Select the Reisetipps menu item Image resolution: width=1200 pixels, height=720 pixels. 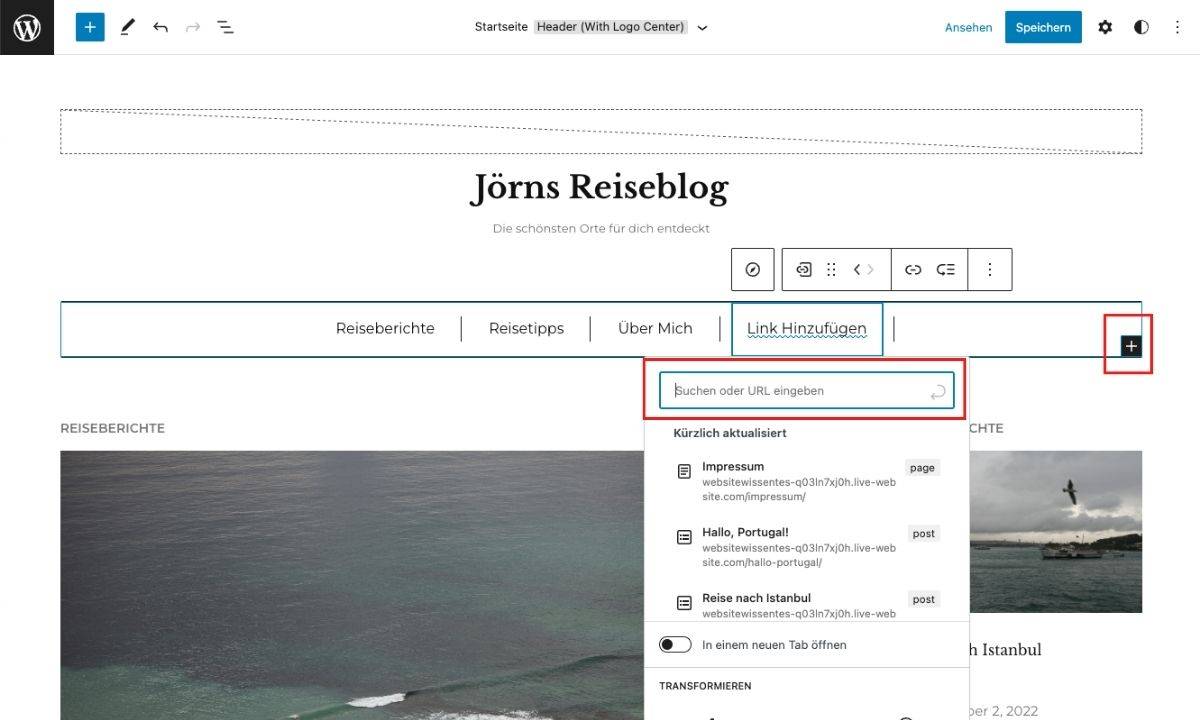pyautogui.click(x=526, y=328)
